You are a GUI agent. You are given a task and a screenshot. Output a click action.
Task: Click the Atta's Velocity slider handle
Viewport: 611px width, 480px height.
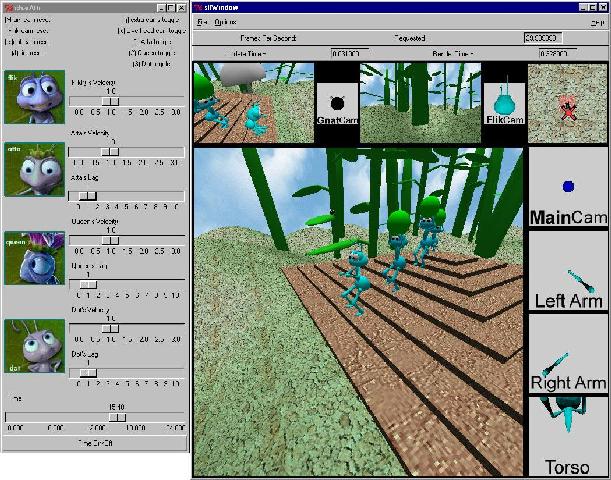tap(110, 152)
